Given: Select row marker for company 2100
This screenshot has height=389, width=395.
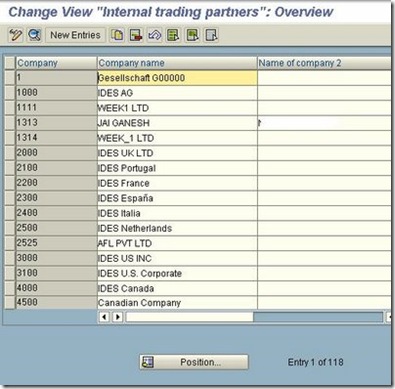Looking at the screenshot, I should click(10, 168).
